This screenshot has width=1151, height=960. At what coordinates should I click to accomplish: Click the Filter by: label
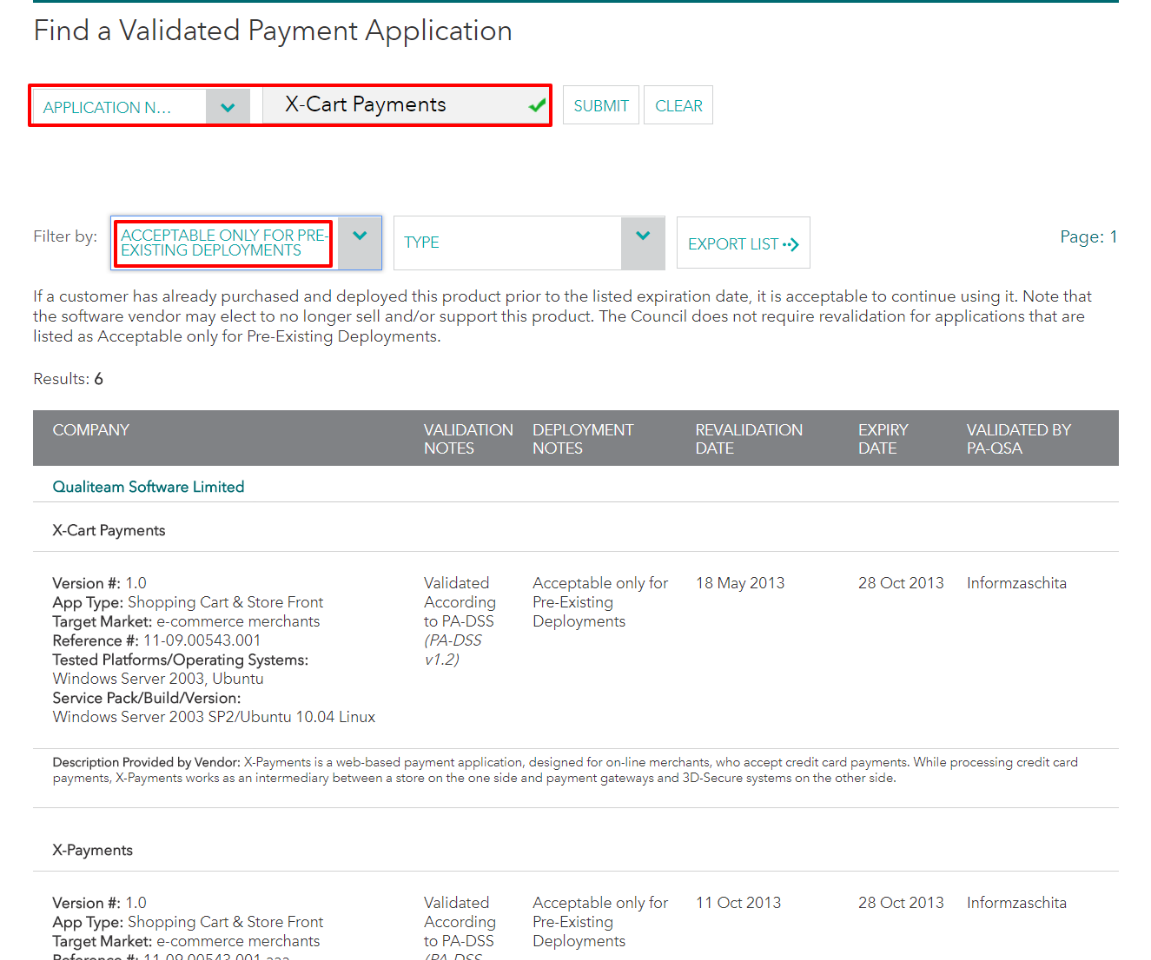point(65,236)
